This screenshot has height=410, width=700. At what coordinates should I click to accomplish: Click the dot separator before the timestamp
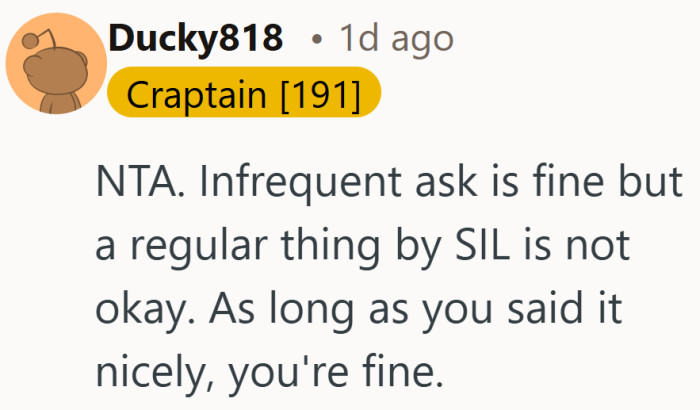pyautogui.click(x=316, y=41)
